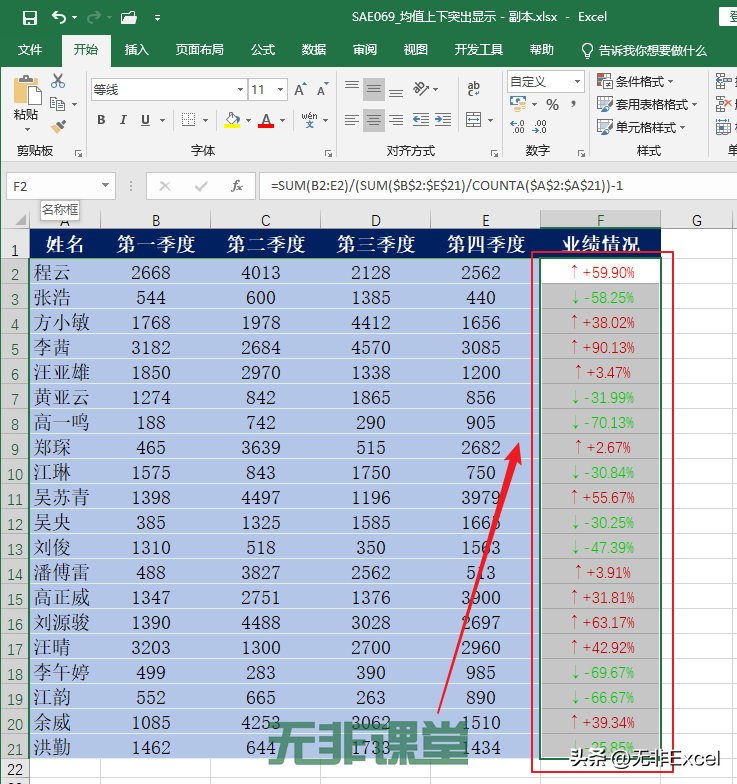Toggle center horizontal alignment
This screenshot has width=737, height=784.
[374, 120]
